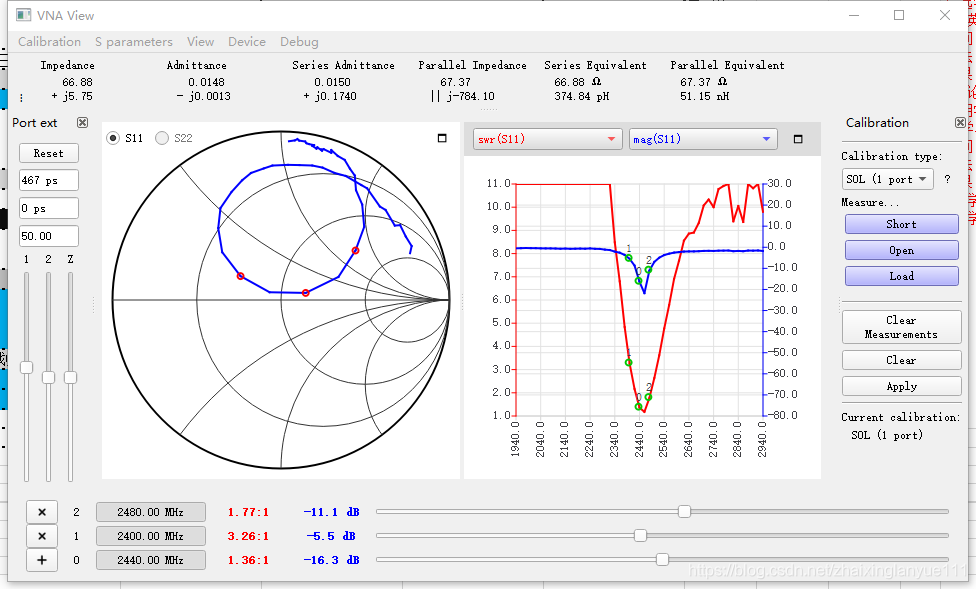Click the -16.3 dB value of marker 0
Viewport: 976px width, 589px height.
pyautogui.click(x=331, y=560)
